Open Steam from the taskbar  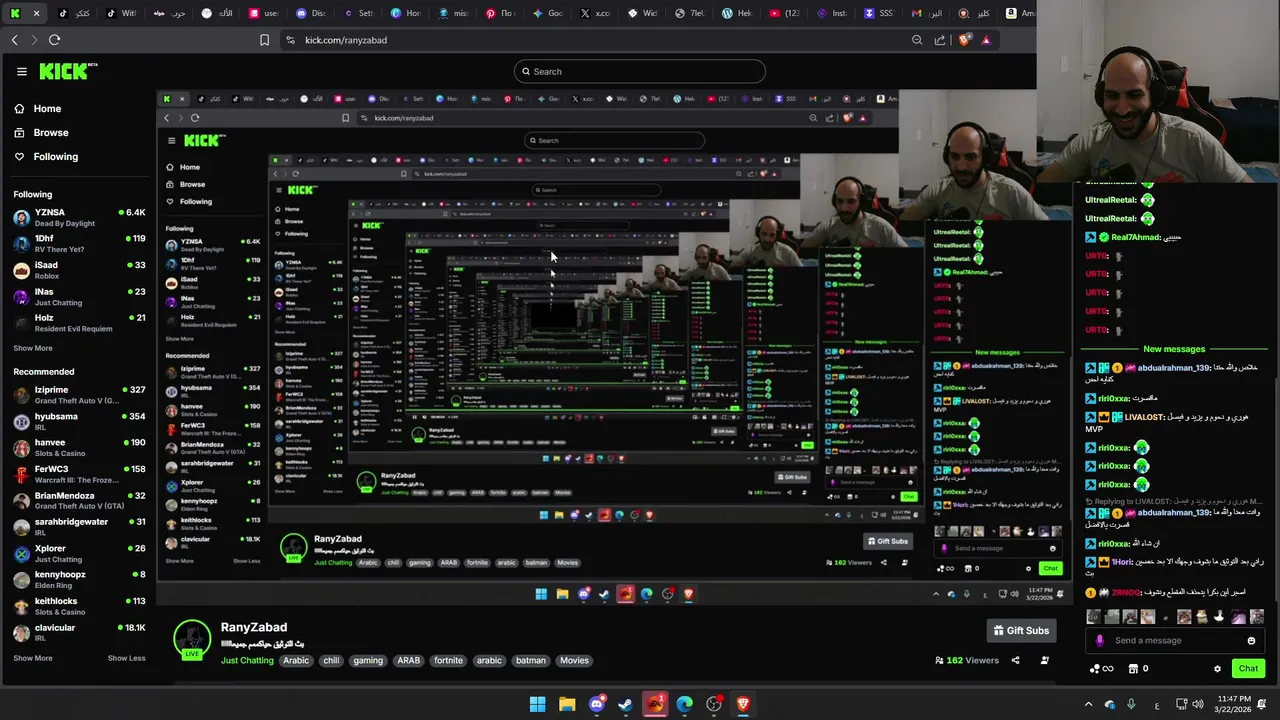tap(626, 705)
